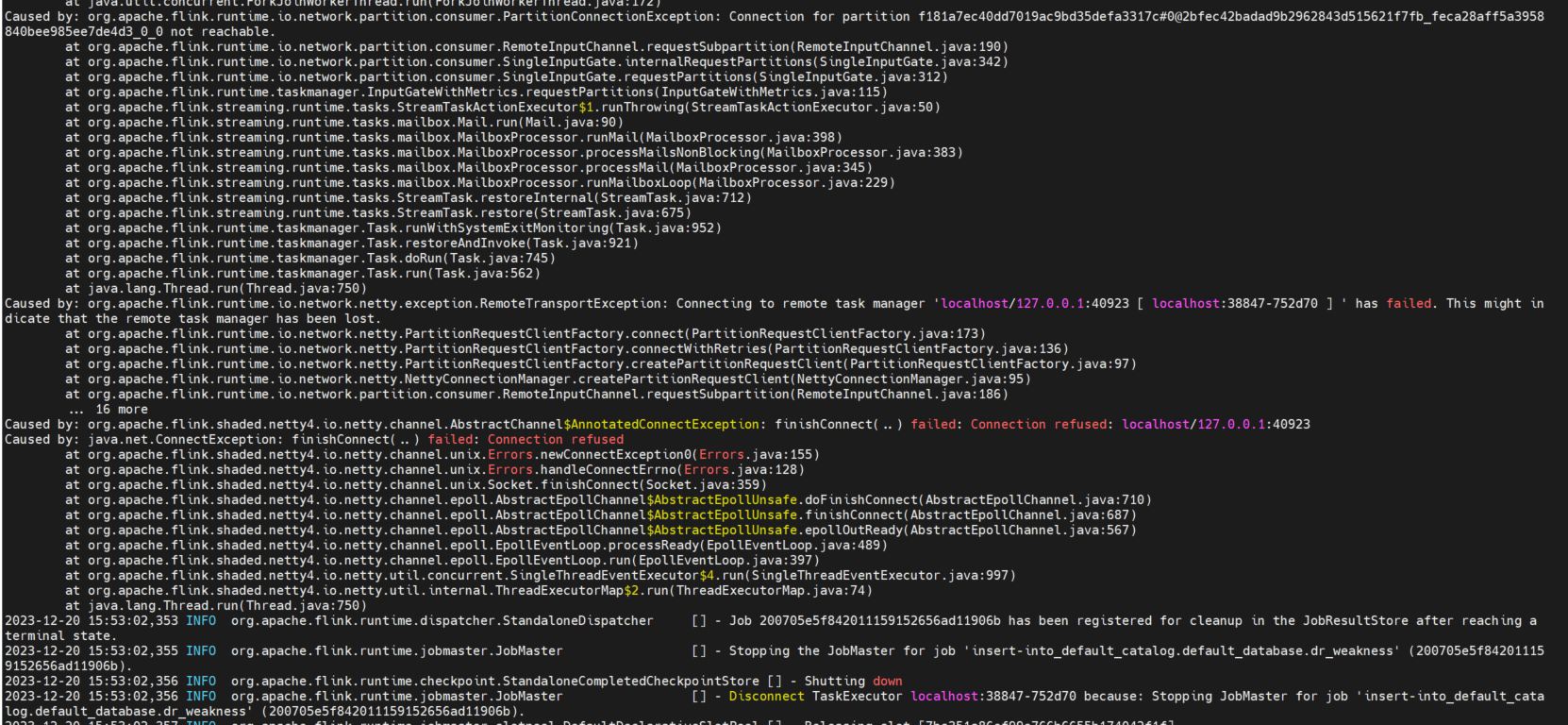Click 'PartitionRequestClientFactory.java:97' reference
This screenshot has width=1568, height=725.
(990, 363)
